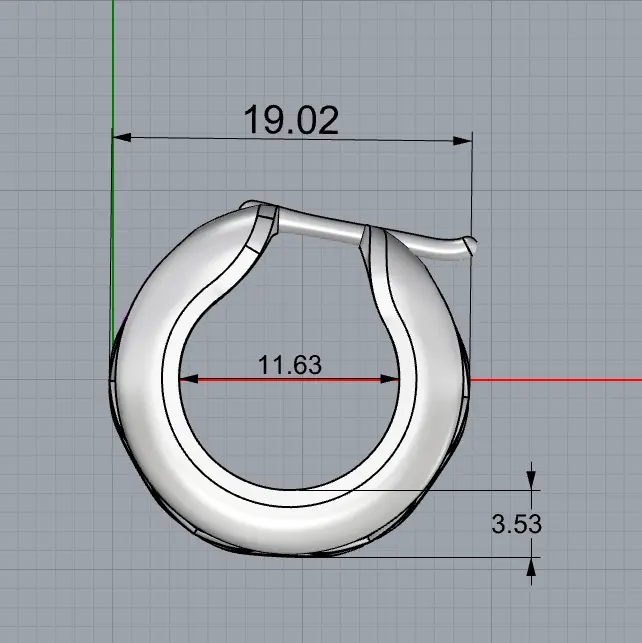
Task: Click the 11.63 inner diameter dimension text
Action: tap(290, 365)
